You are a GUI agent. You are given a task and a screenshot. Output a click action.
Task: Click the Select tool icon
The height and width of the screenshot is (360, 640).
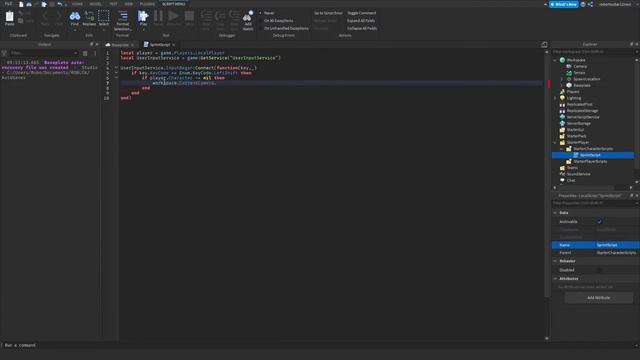(x=104, y=16)
